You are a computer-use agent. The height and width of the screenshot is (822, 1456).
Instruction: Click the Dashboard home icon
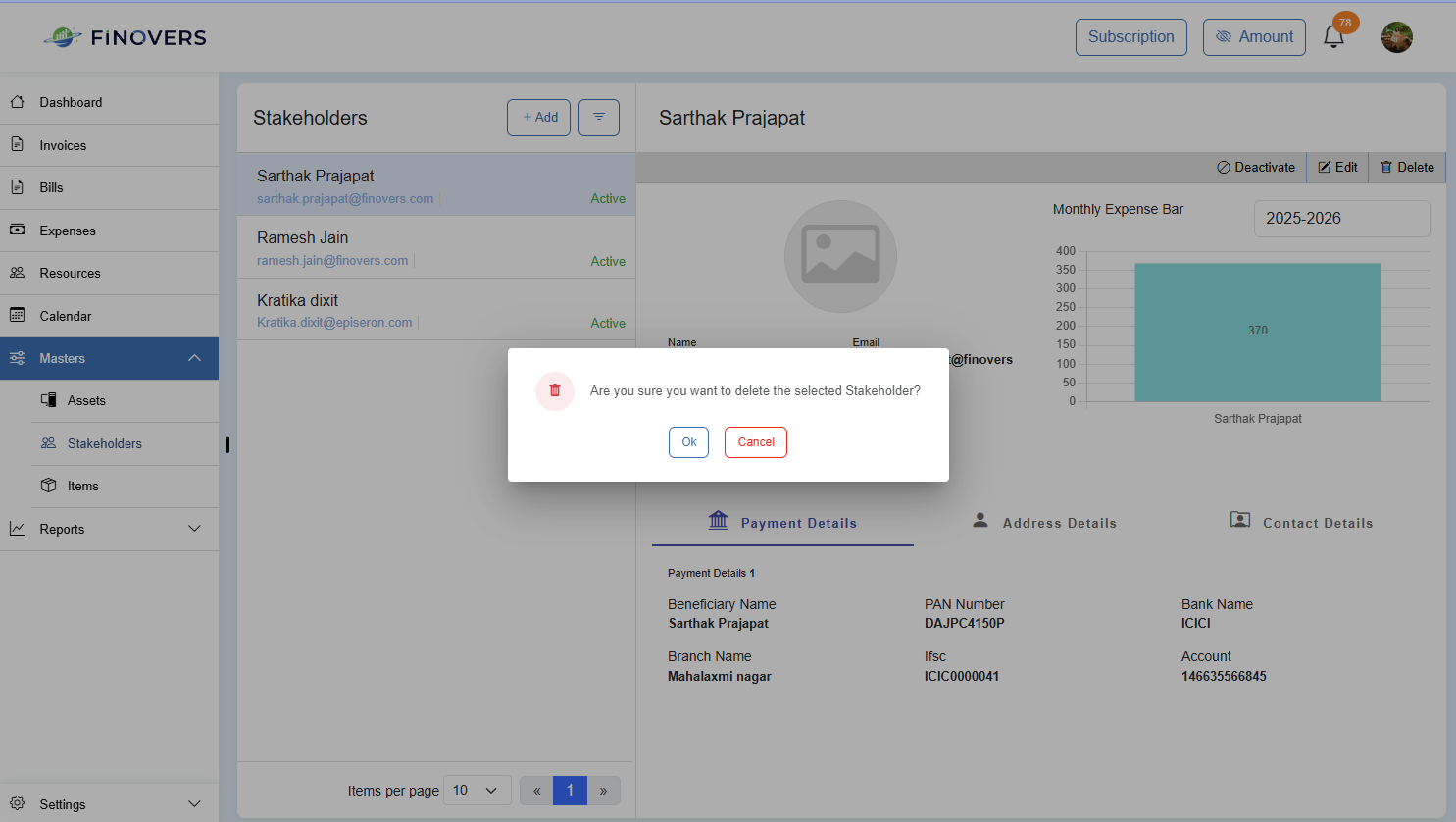(18, 102)
